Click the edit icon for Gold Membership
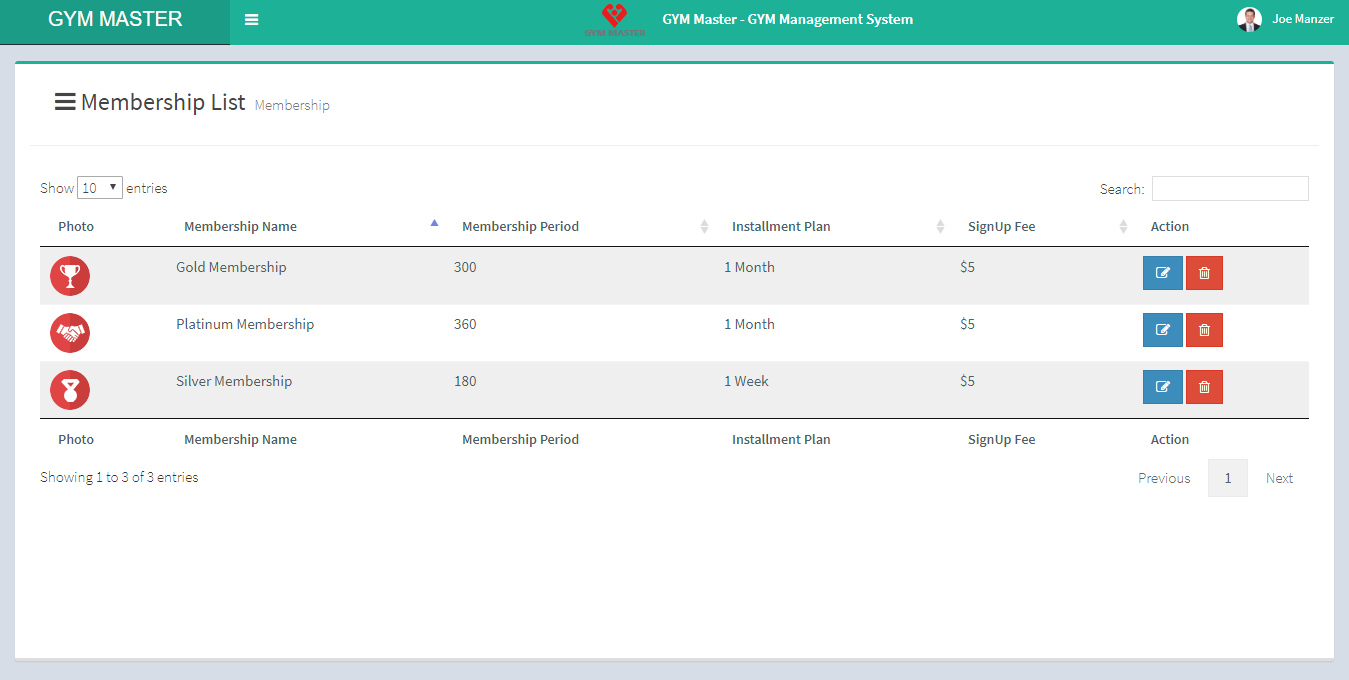This screenshot has width=1349, height=680. [1162, 273]
